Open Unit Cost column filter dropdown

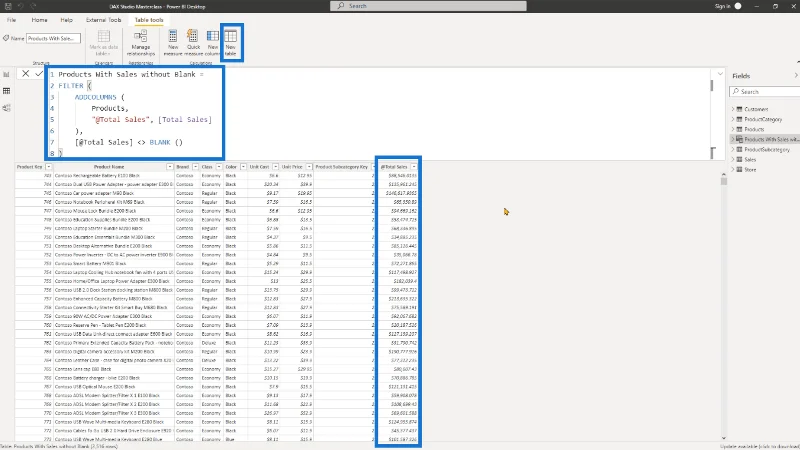[x=276, y=167]
